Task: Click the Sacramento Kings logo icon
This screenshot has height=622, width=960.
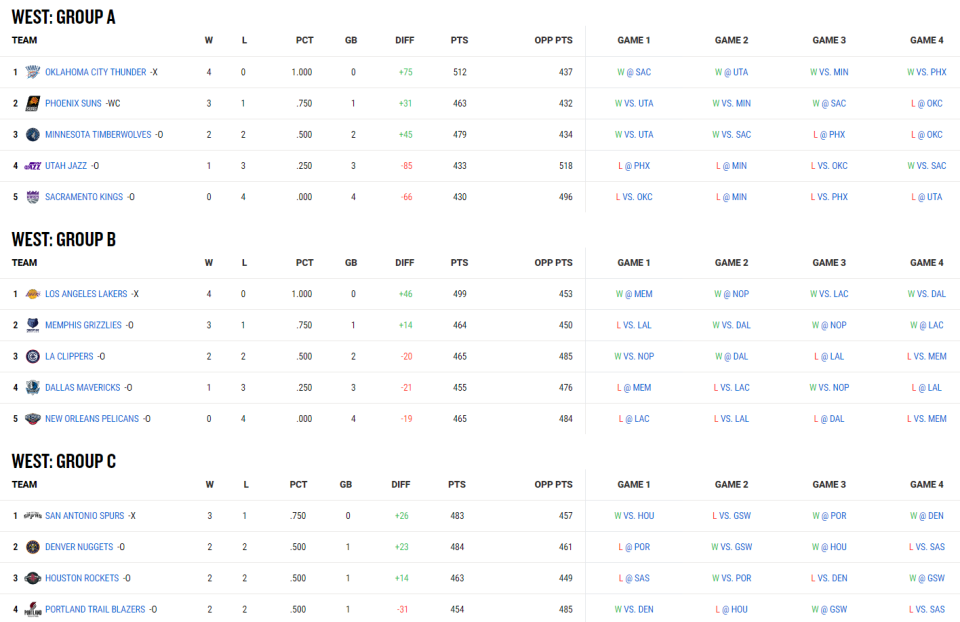Action: pyautogui.click(x=33, y=197)
